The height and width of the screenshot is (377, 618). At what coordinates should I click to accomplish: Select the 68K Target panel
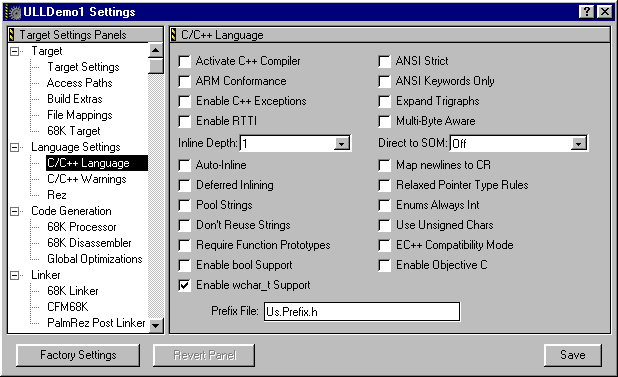[x=74, y=131]
